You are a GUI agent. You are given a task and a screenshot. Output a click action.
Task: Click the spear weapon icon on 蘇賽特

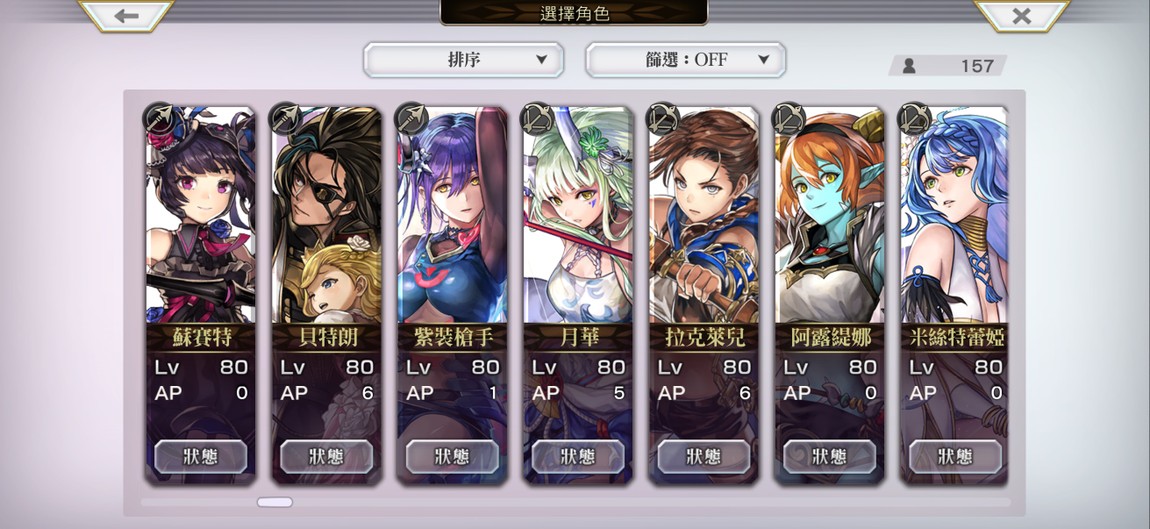pyautogui.click(x=159, y=118)
